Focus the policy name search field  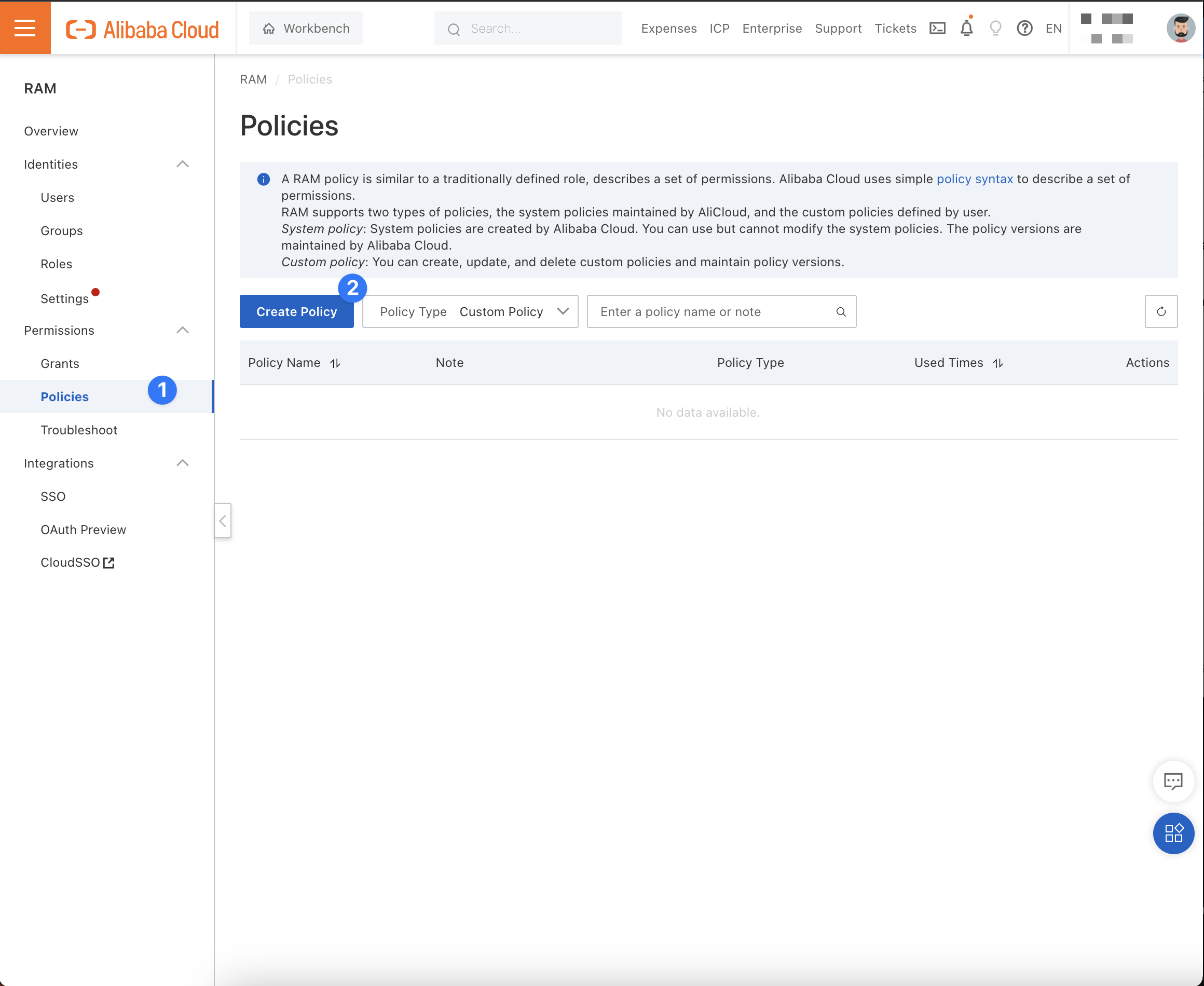(713, 311)
